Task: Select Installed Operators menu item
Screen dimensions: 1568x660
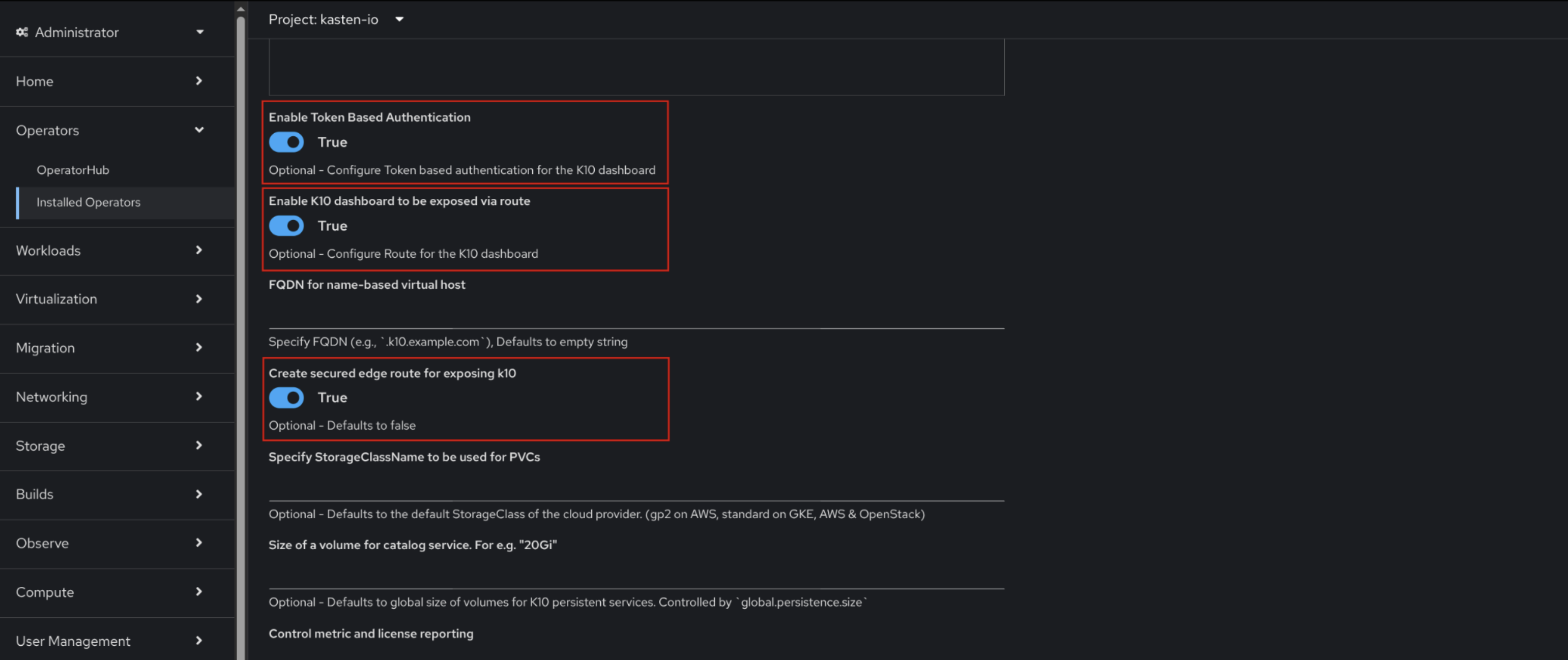Action: click(88, 202)
